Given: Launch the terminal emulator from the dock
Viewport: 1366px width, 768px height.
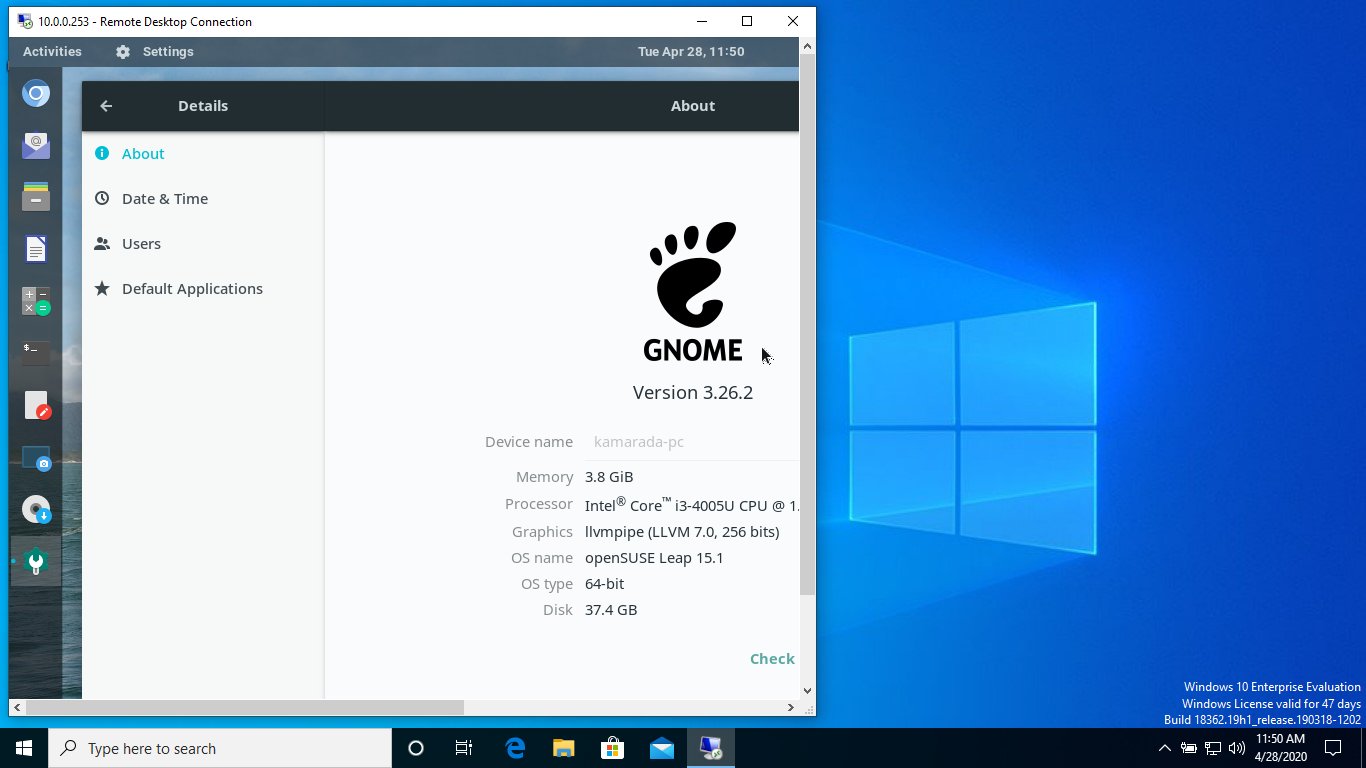Looking at the screenshot, I should [36, 352].
